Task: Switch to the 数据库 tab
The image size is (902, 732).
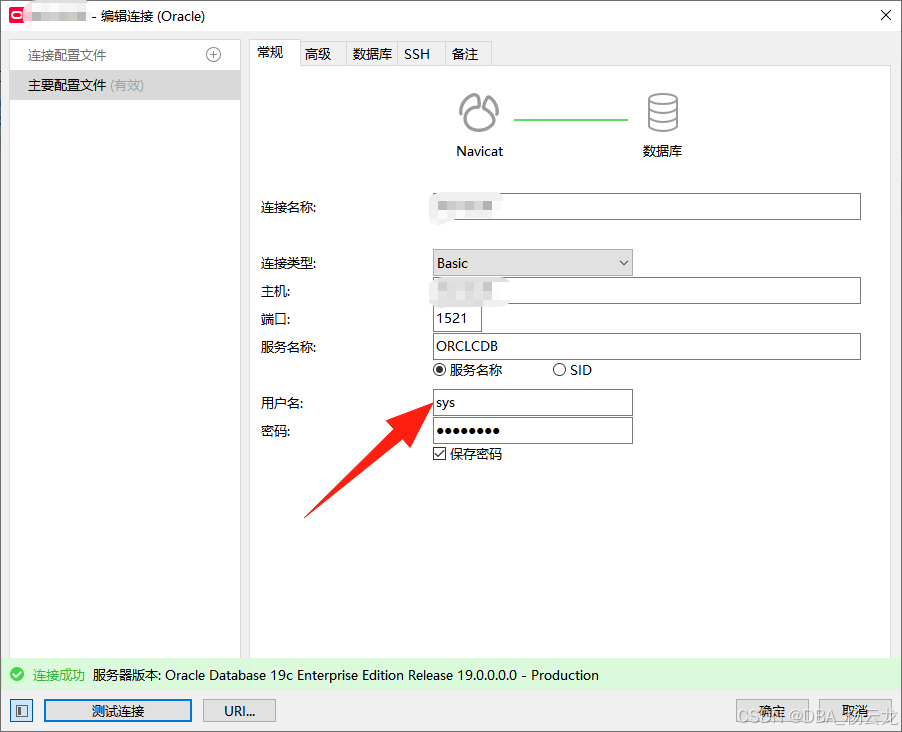Action: click(372, 54)
